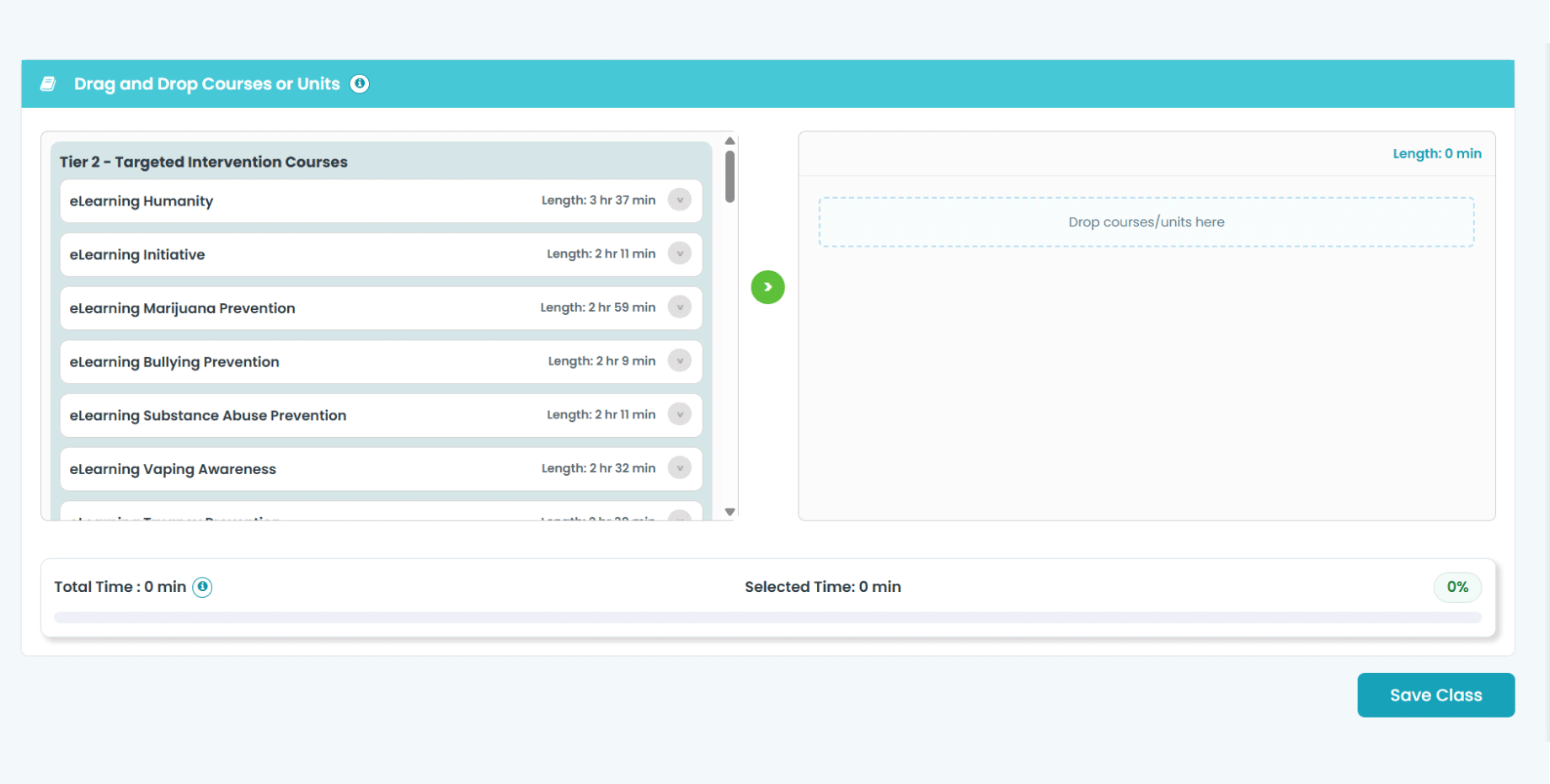Select the eLearning Humanity course row
The width and height of the screenshot is (1550, 784).
point(381,200)
